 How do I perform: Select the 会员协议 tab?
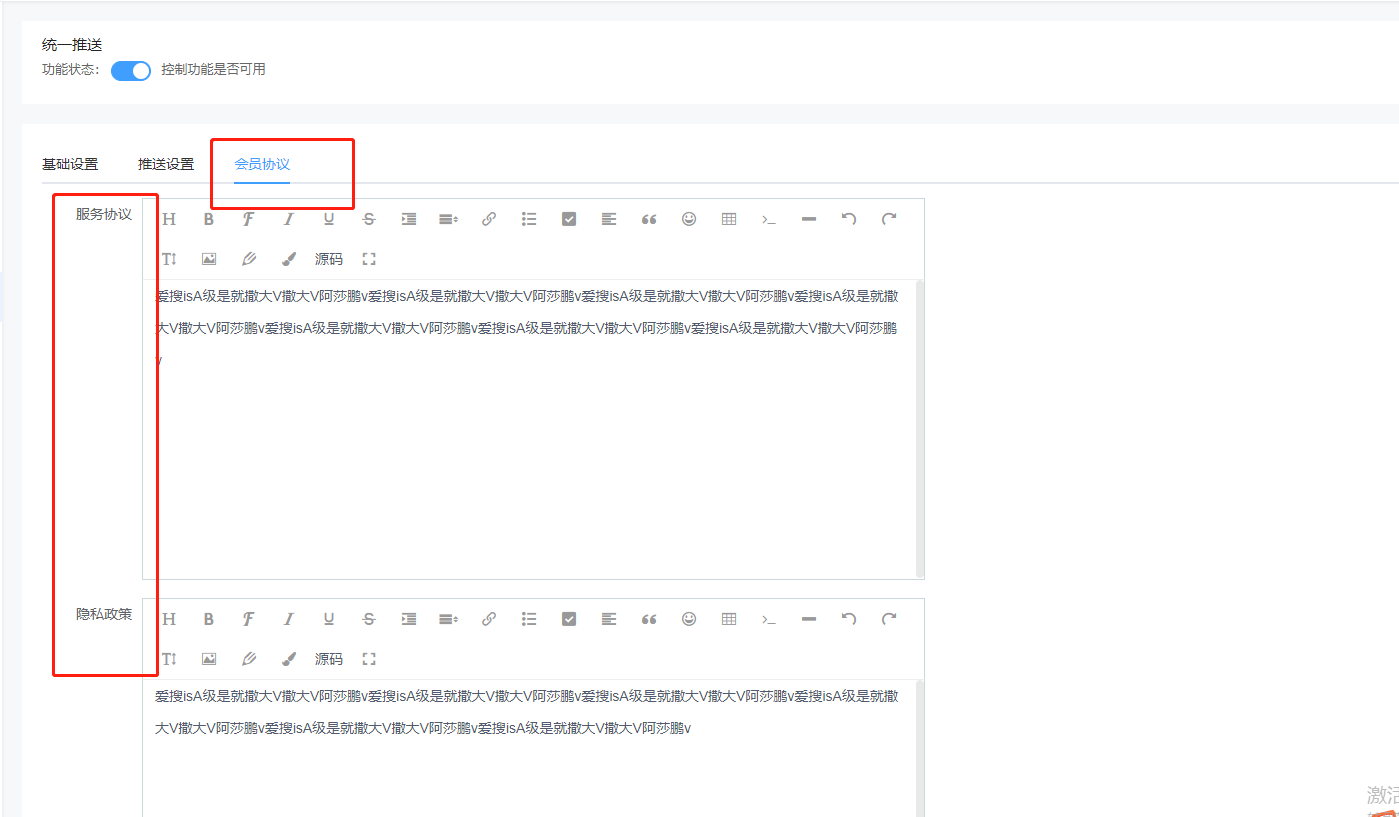(262, 164)
